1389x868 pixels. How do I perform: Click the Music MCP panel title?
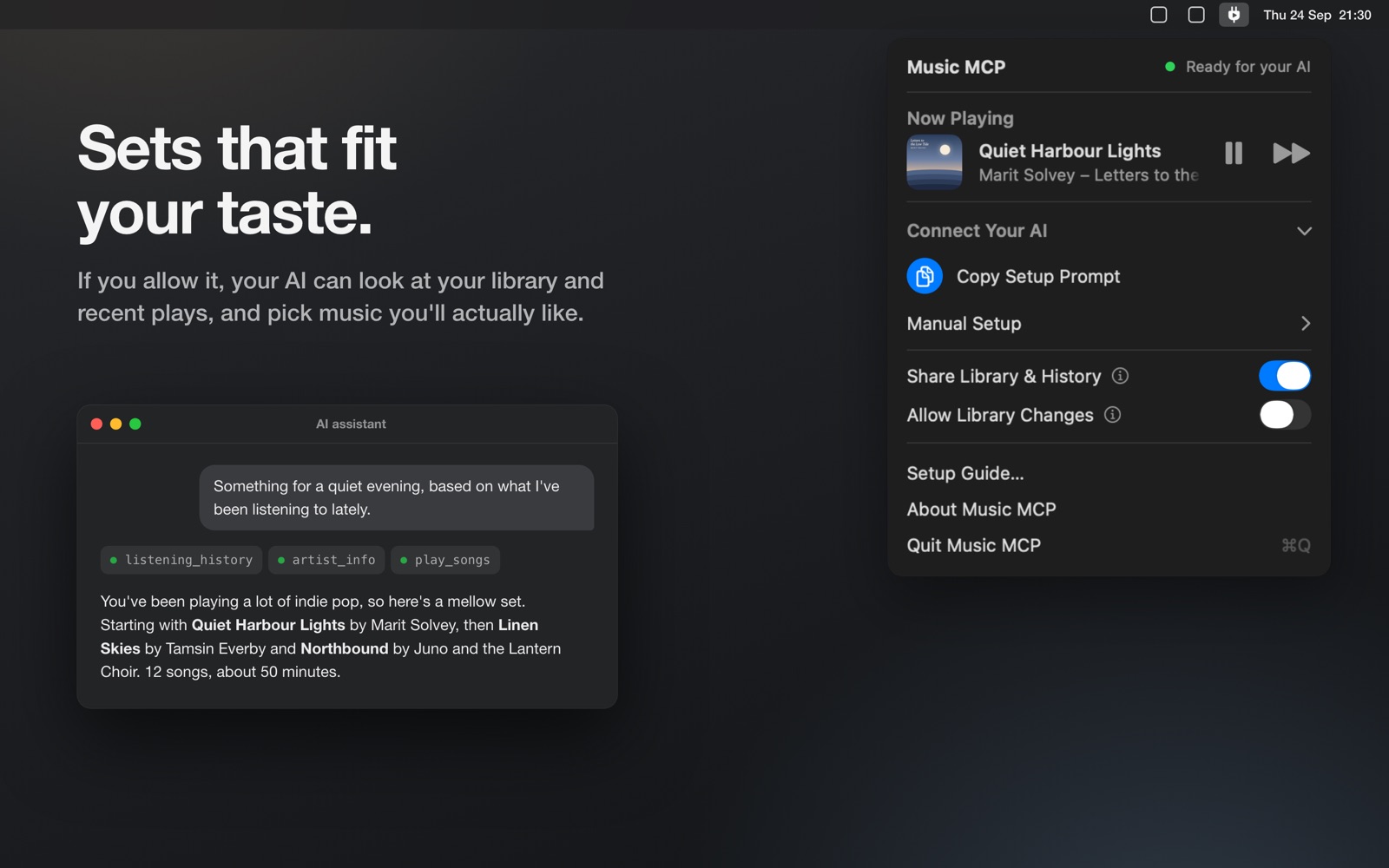956,67
